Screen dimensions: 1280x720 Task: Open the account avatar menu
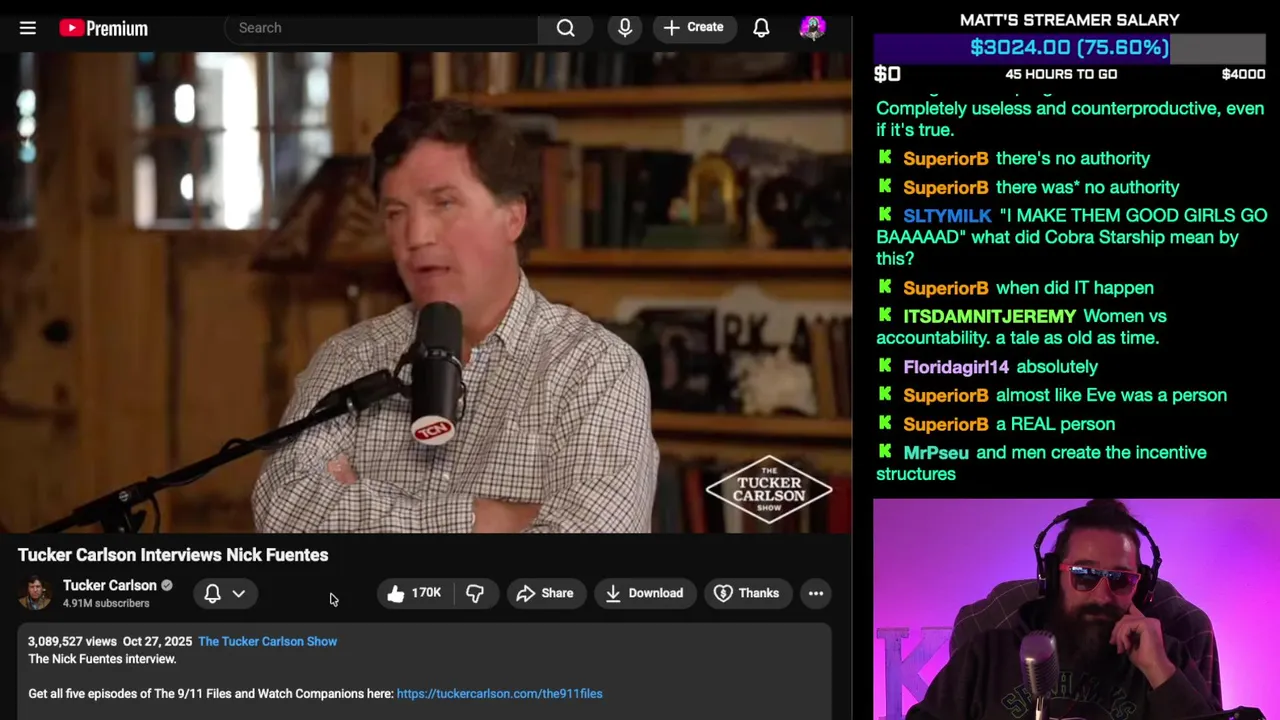point(812,28)
